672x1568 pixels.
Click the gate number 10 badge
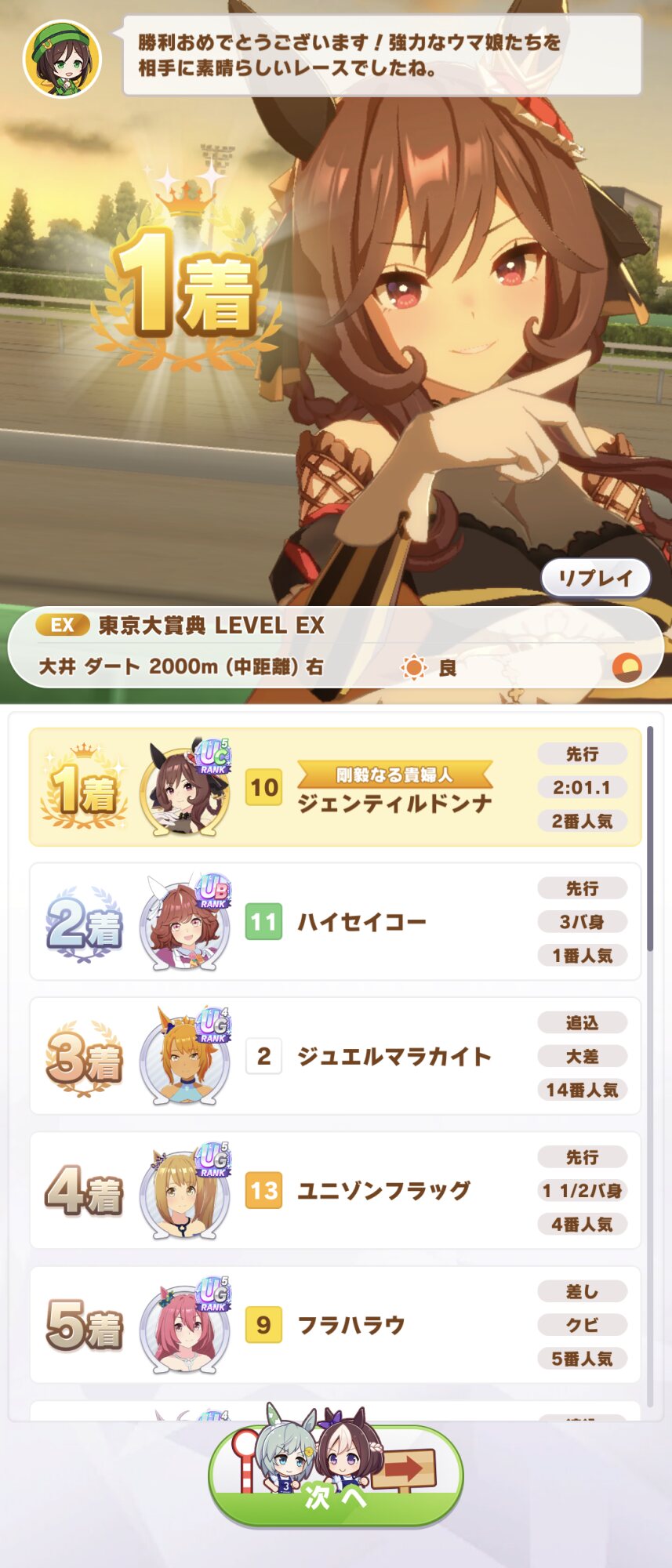pyautogui.click(x=264, y=787)
